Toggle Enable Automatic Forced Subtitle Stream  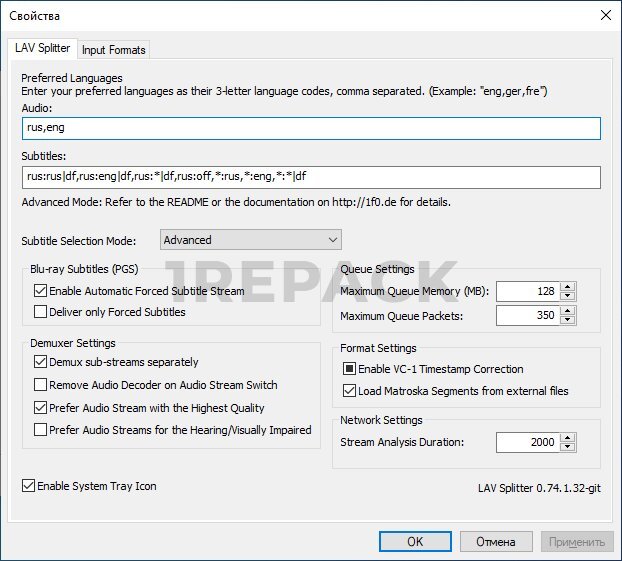pyautogui.click(x=40, y=291)
